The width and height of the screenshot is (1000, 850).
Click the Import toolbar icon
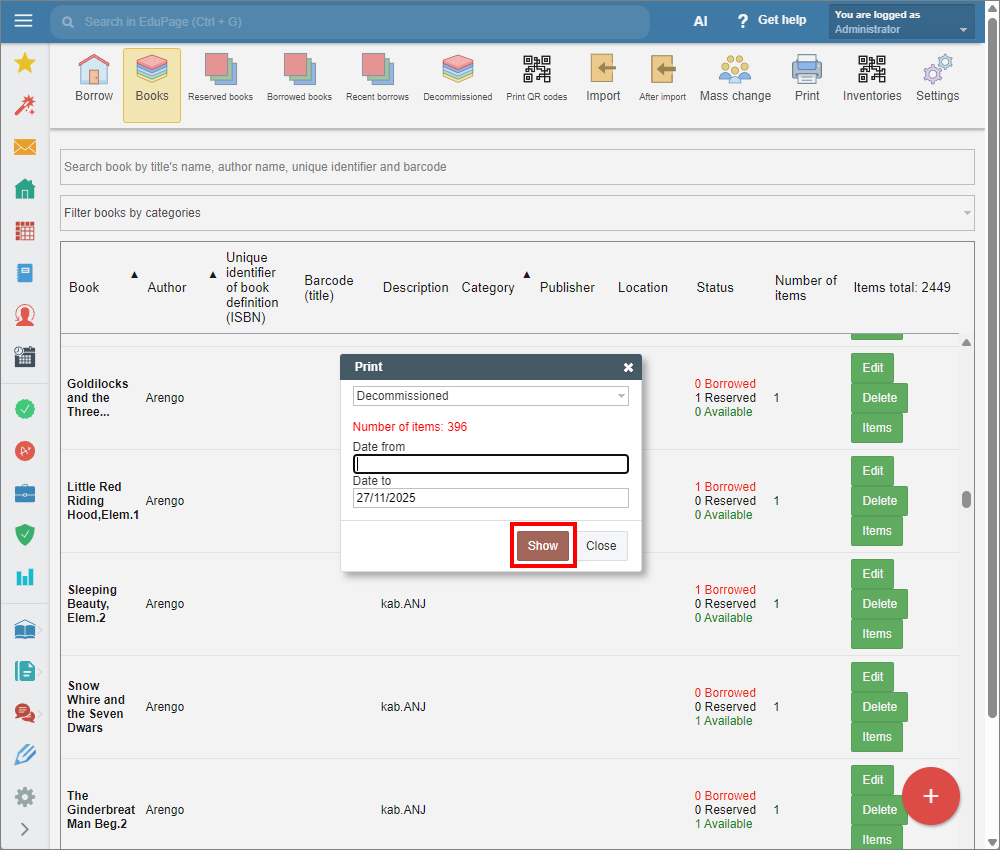pyautogui.click(x=603, y=78)
